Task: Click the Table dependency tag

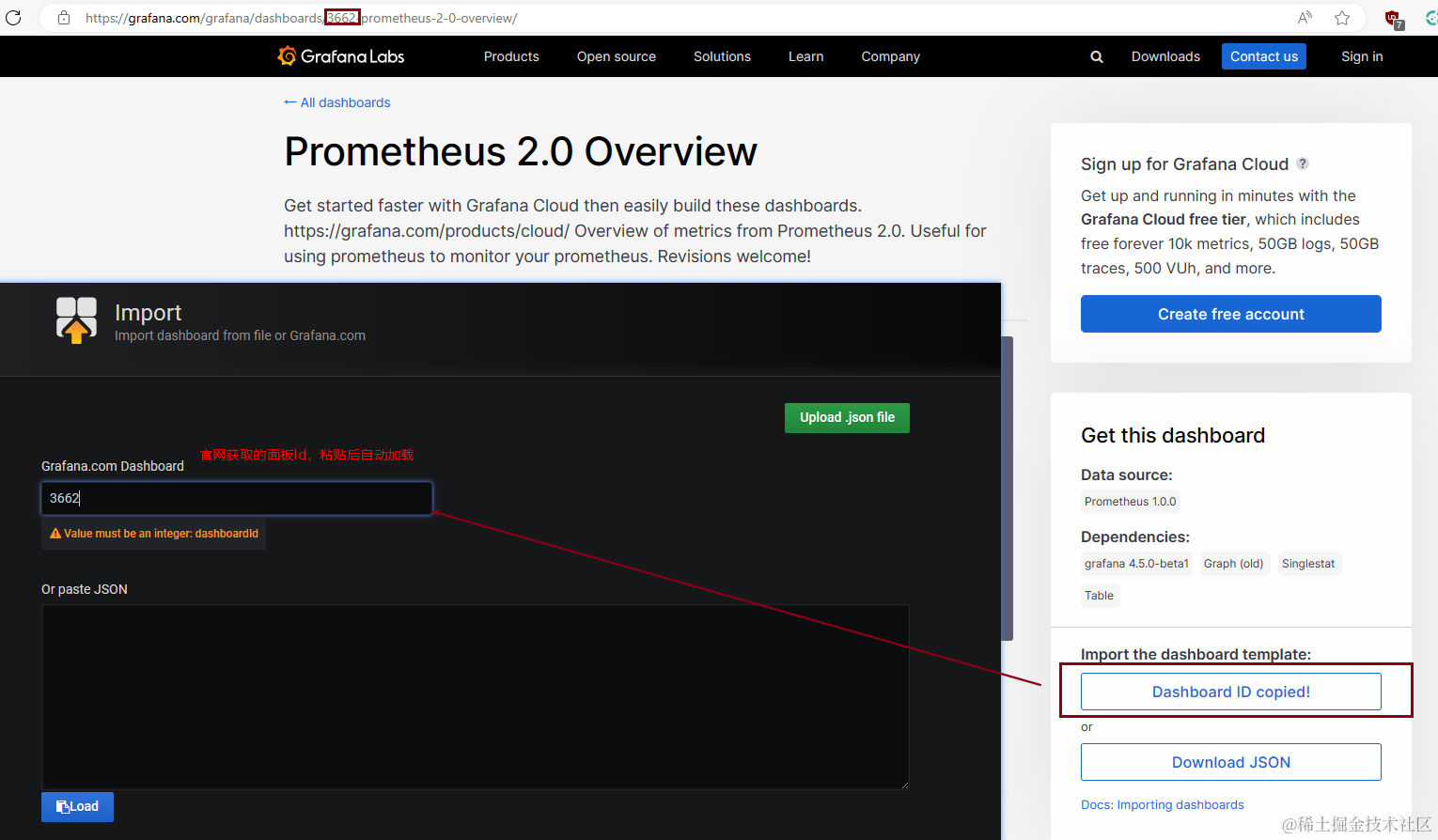Action: [1099, 596]
